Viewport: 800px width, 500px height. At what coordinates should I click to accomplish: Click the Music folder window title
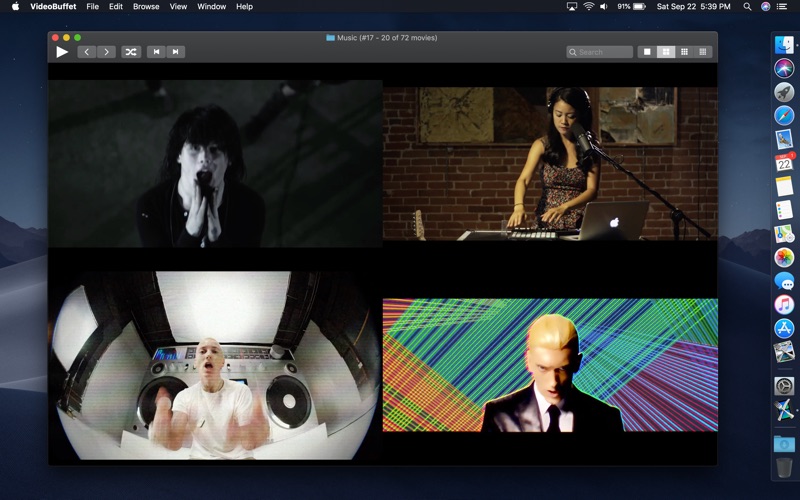[382, 38]
